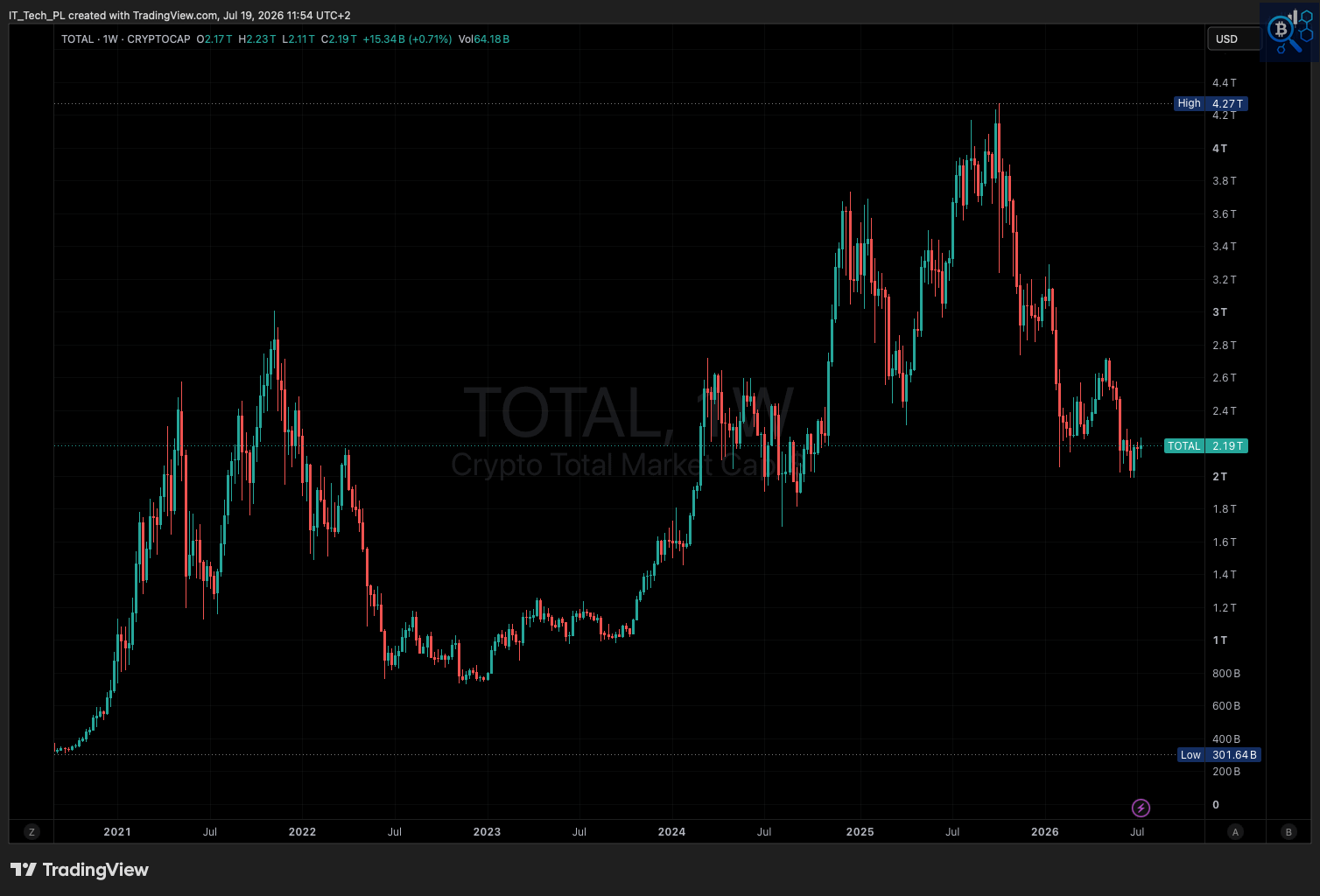Viewport: 1320px width, 896px height.
Task: Click the 2026 time axis label
Action: (1045, 832)
